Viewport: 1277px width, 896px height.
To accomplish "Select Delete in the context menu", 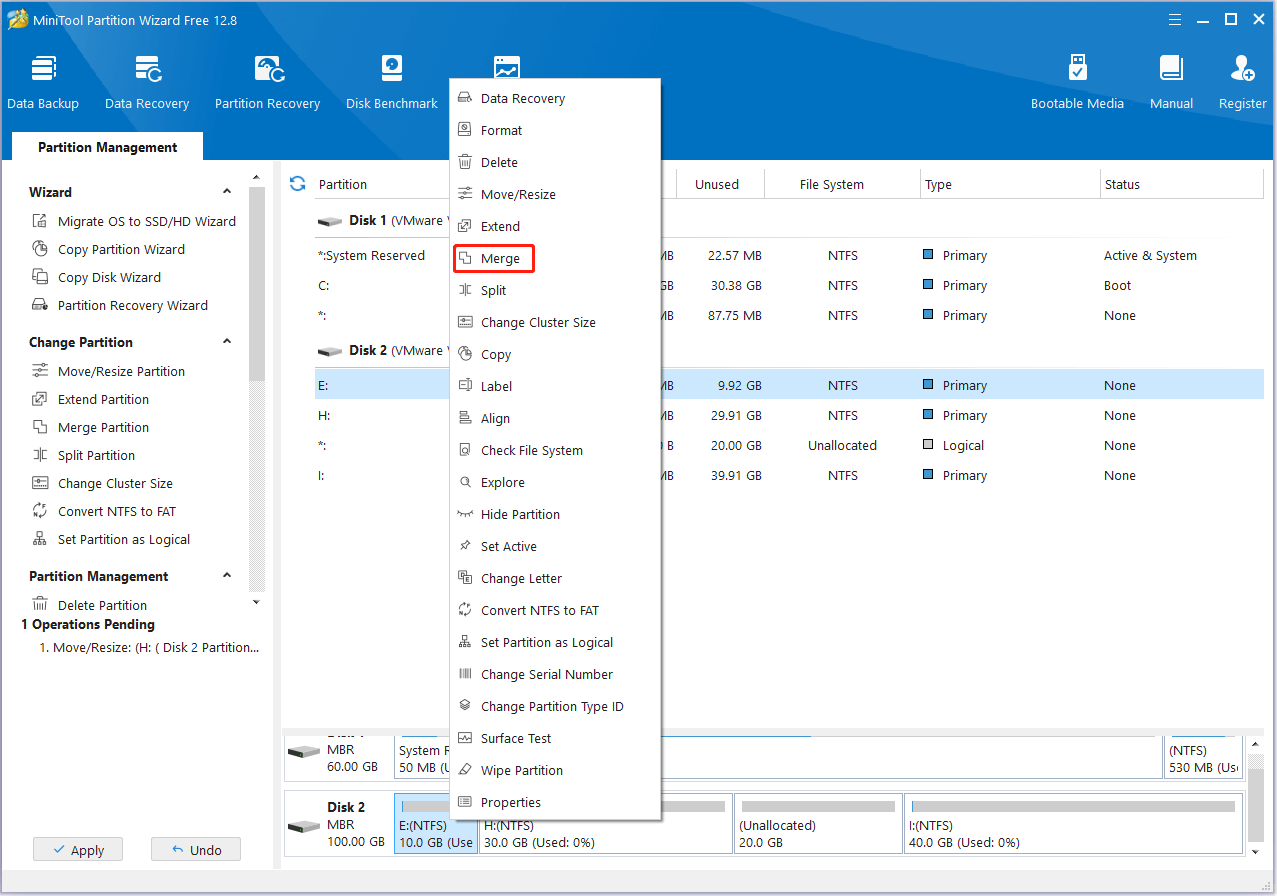I will (x=554, y=162).
